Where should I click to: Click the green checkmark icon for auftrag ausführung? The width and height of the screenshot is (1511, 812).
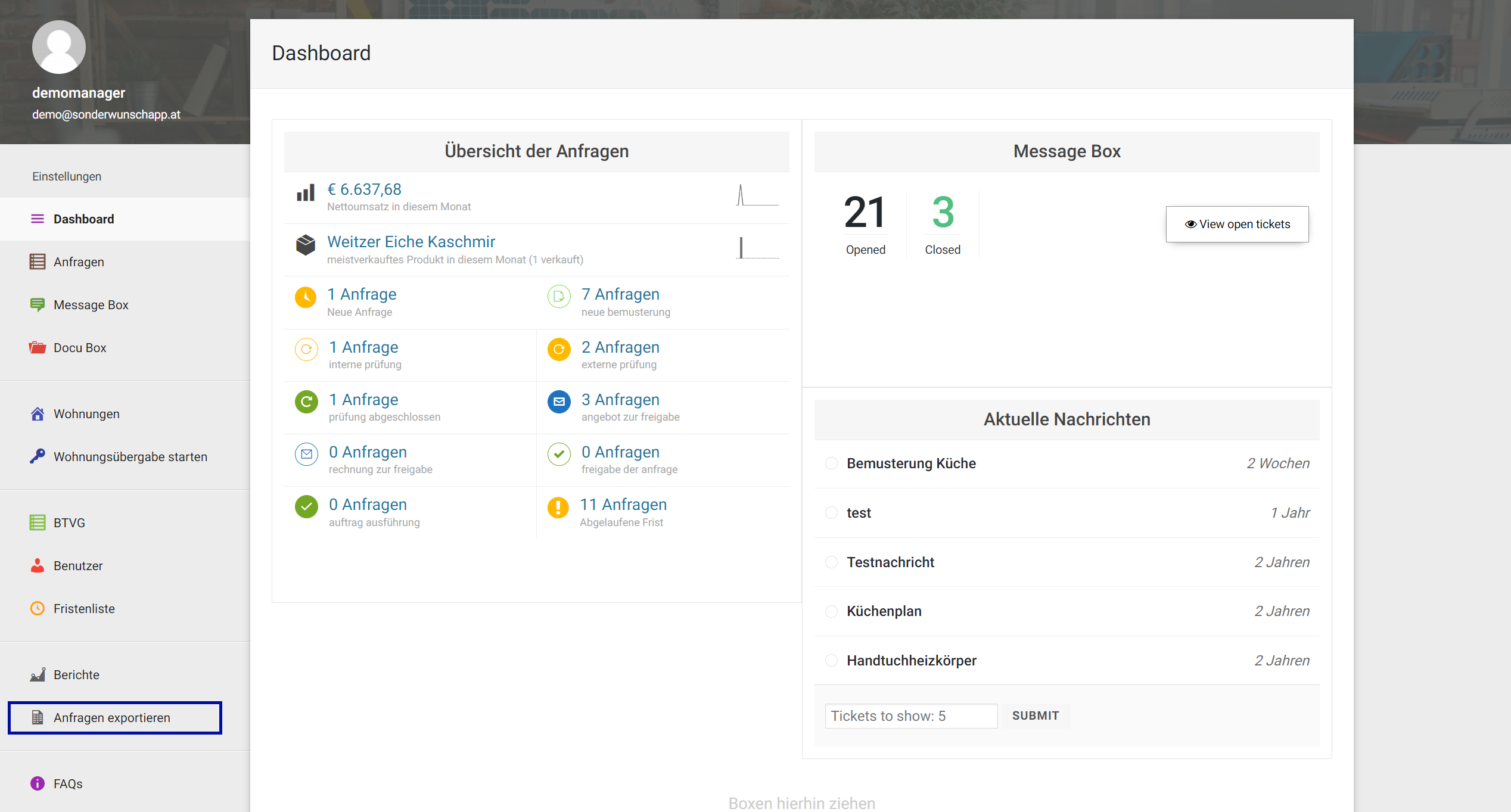tap(306, 507)
